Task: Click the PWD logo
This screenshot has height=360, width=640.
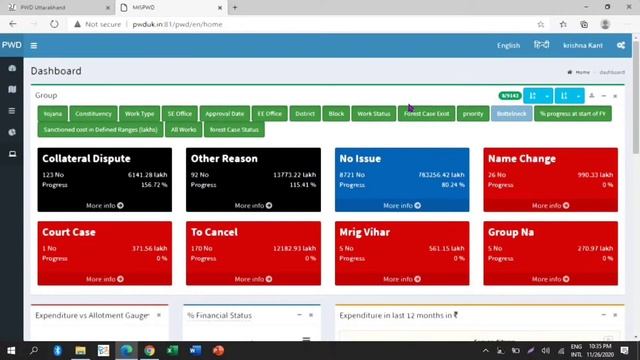Action: click(x=11, y=45)
